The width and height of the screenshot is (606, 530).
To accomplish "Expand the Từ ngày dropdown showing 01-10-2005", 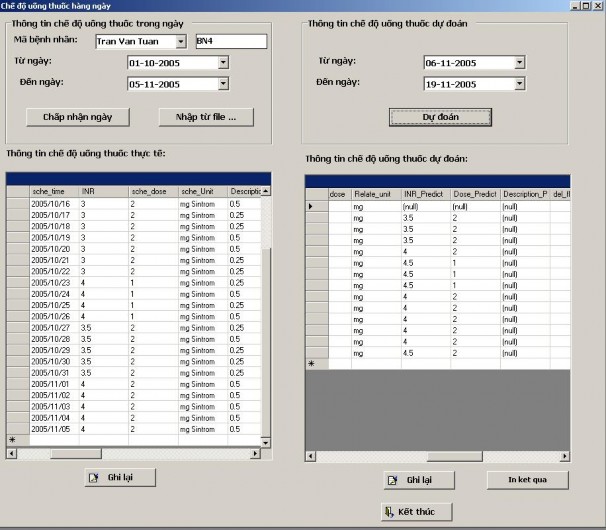I will coord(223,63).
